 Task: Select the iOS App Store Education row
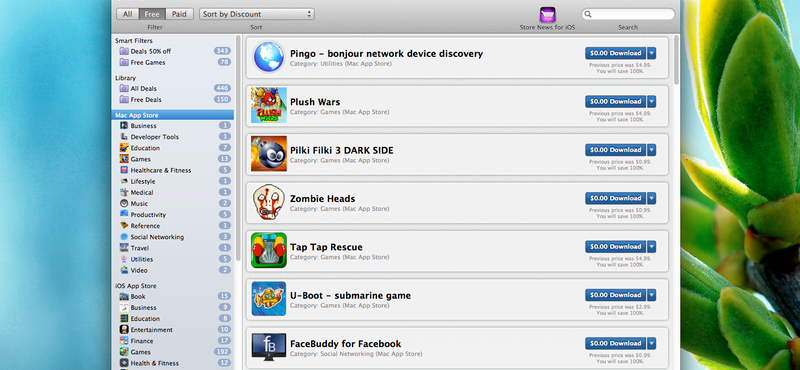173,319
